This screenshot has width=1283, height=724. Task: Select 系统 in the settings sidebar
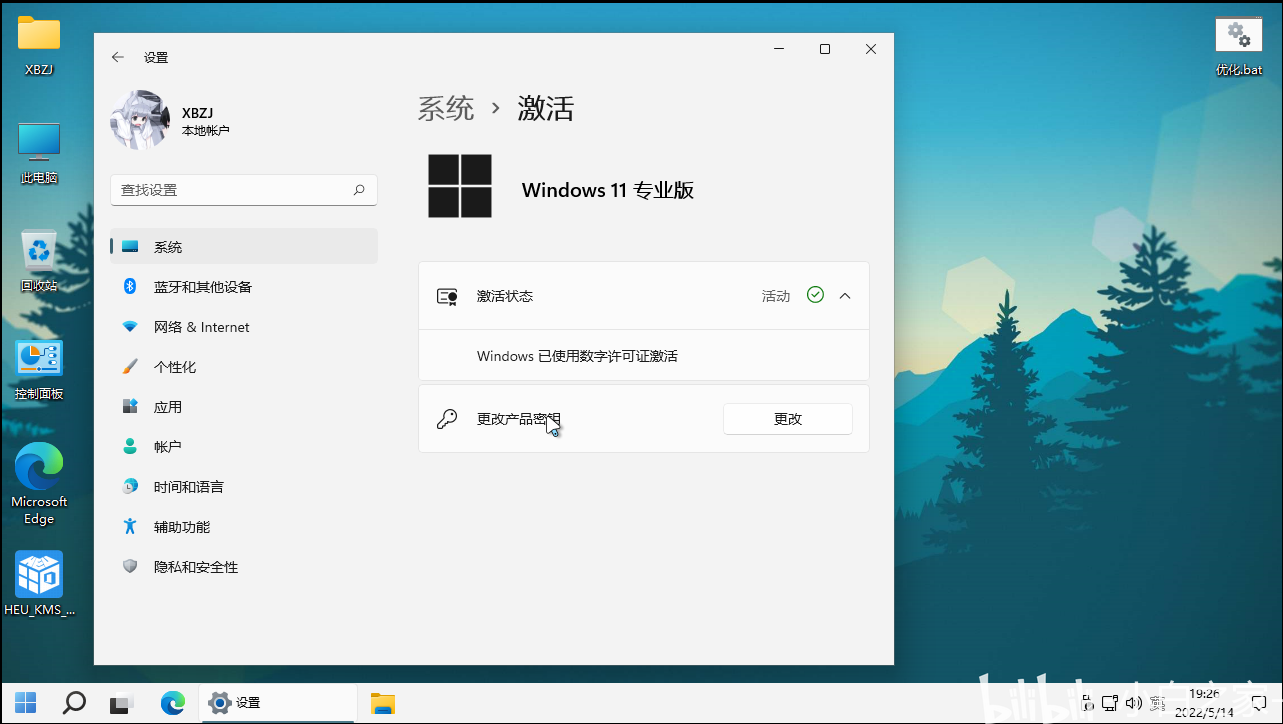tap(244, 247)
